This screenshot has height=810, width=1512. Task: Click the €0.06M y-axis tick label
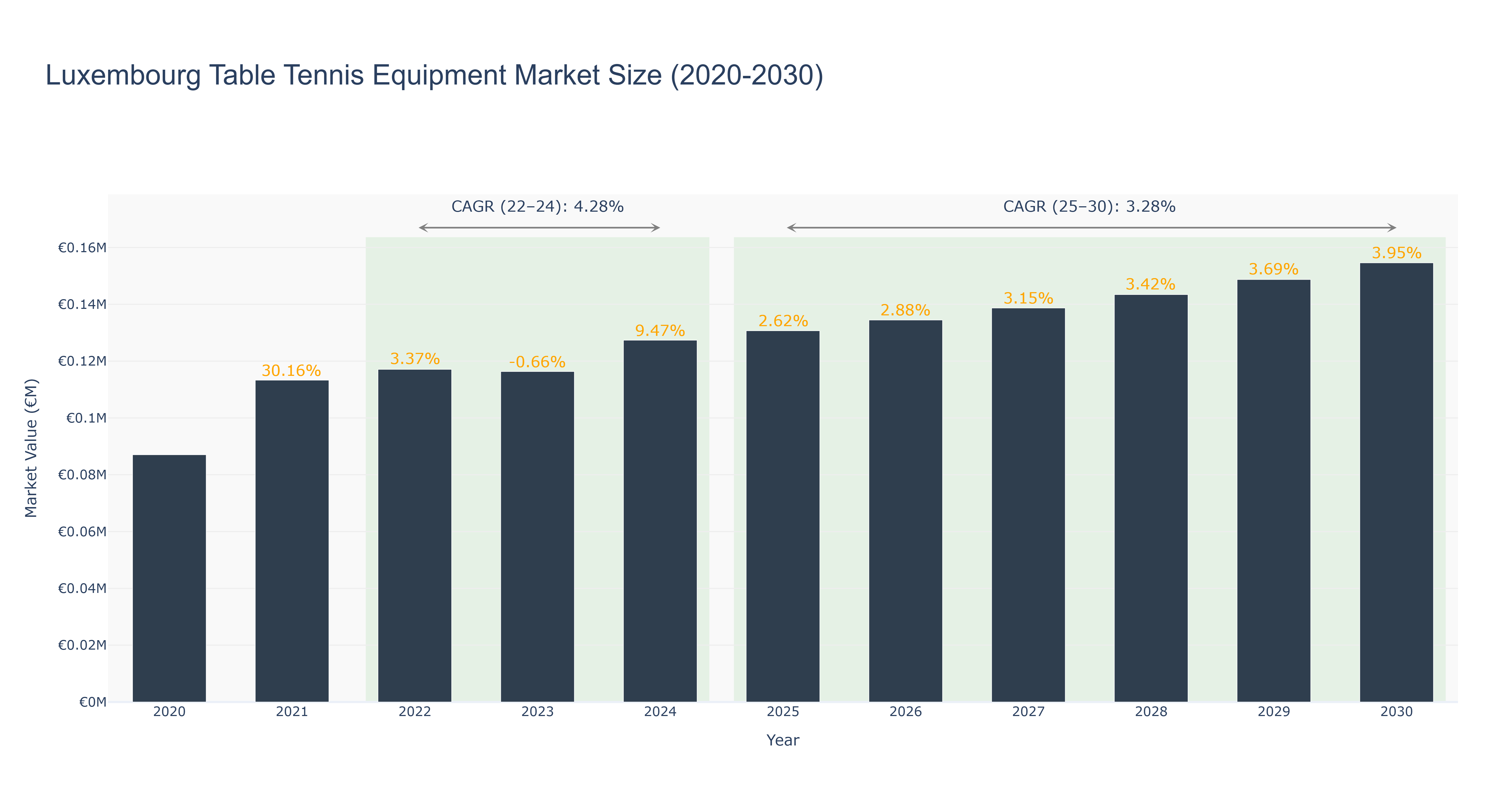click(x=82, y=532)
